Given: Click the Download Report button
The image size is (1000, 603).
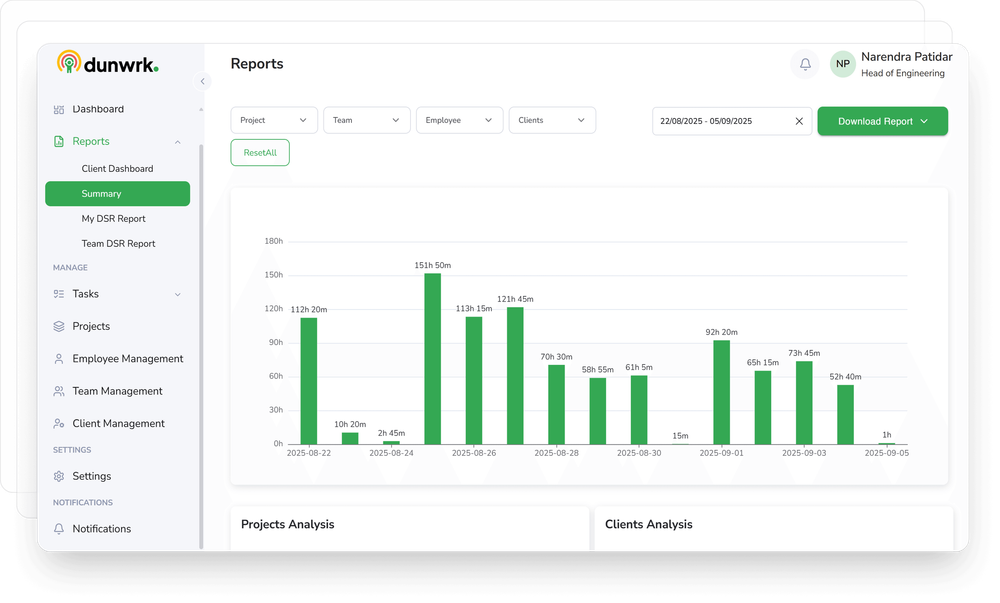Looking at the screenshot, I should pyautogui.click(x=882, y=121).
